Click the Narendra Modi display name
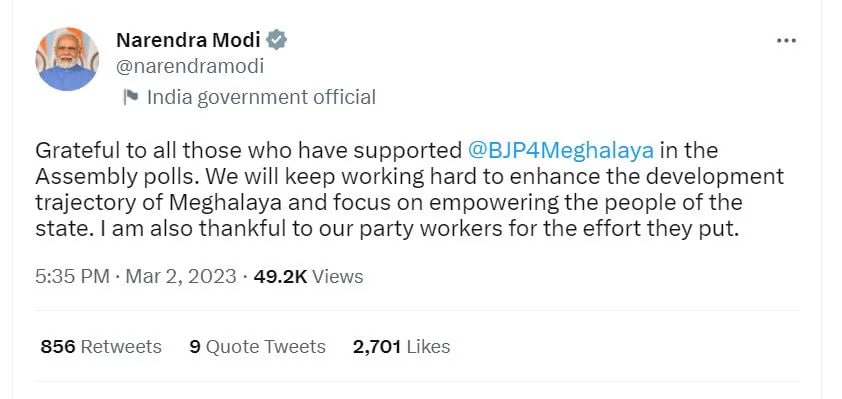 point(188,40)
